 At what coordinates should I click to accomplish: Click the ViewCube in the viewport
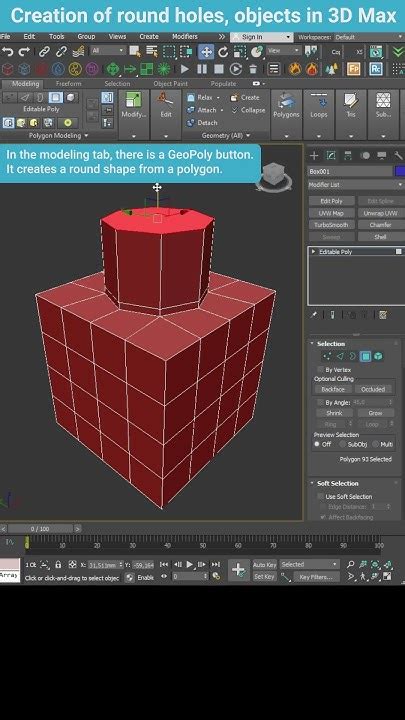[x=274, y=176]
